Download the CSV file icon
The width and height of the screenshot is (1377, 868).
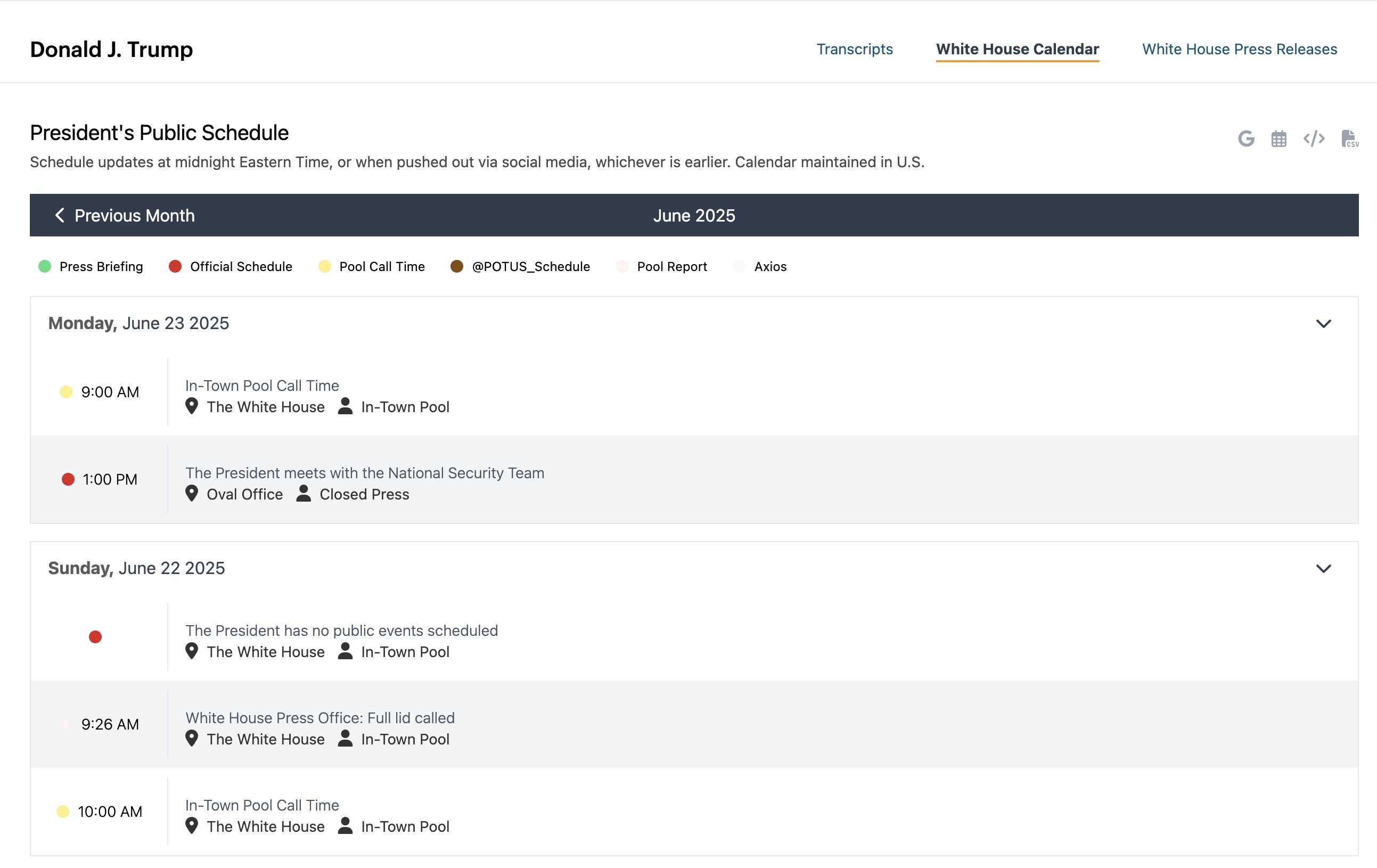(x=1349, y=138)
